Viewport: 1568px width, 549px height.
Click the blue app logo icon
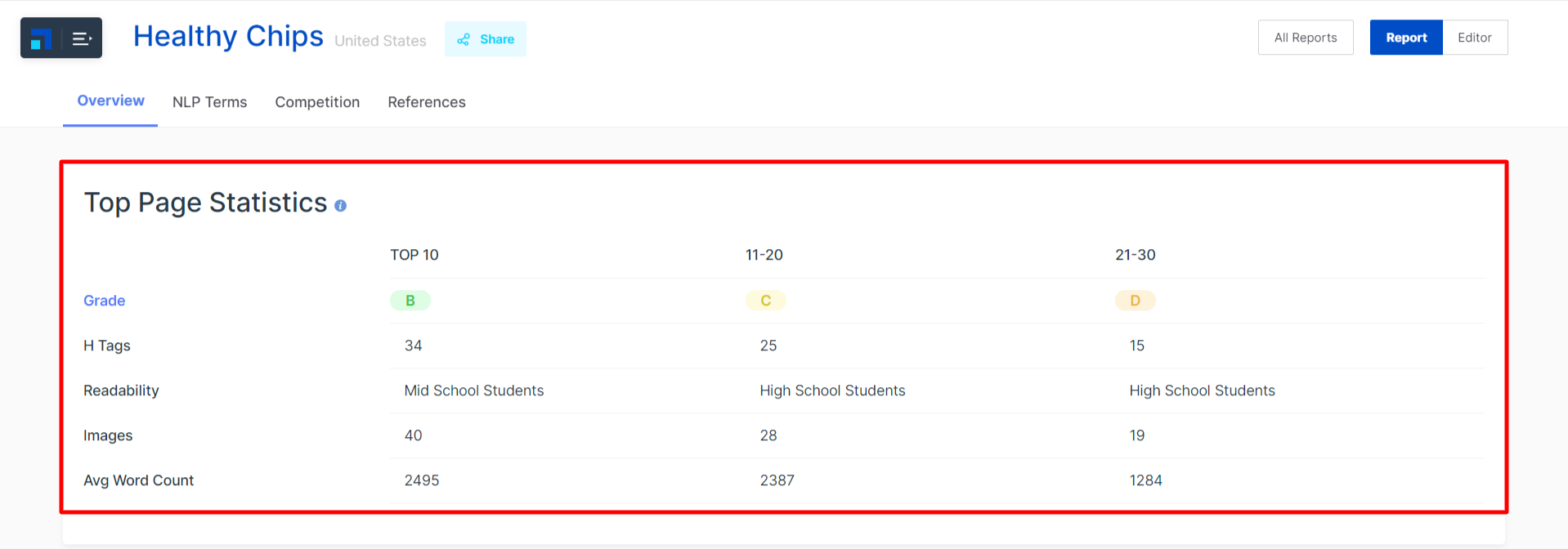(x=41, y=38)
